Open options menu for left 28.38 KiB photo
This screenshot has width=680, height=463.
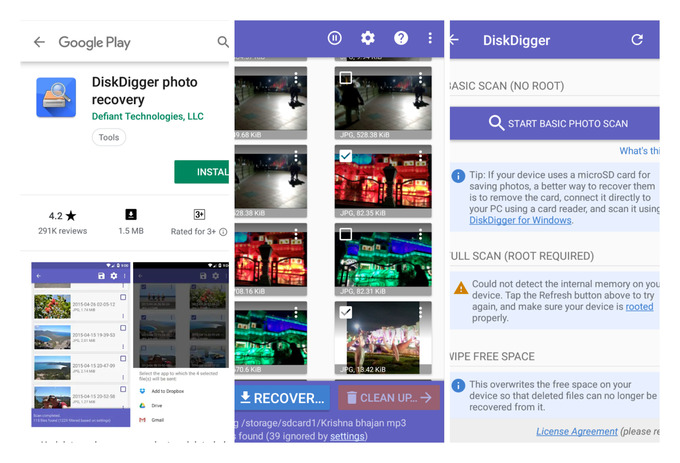coord(296,156)
